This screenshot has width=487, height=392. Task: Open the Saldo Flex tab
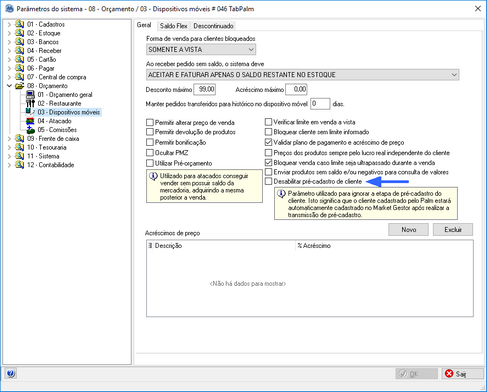(x=173, y=26)
